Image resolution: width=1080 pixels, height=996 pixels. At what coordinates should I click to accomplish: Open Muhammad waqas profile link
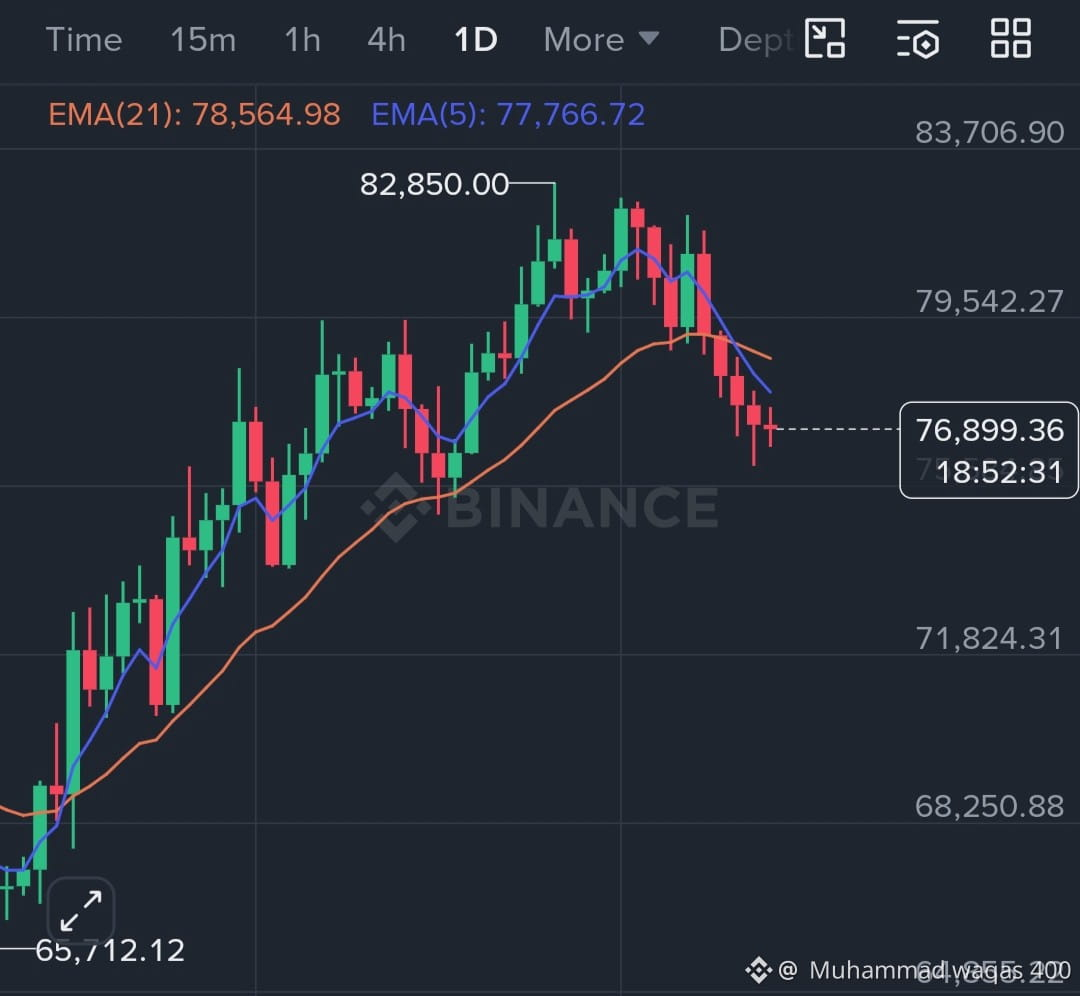(x=939, y=970)
